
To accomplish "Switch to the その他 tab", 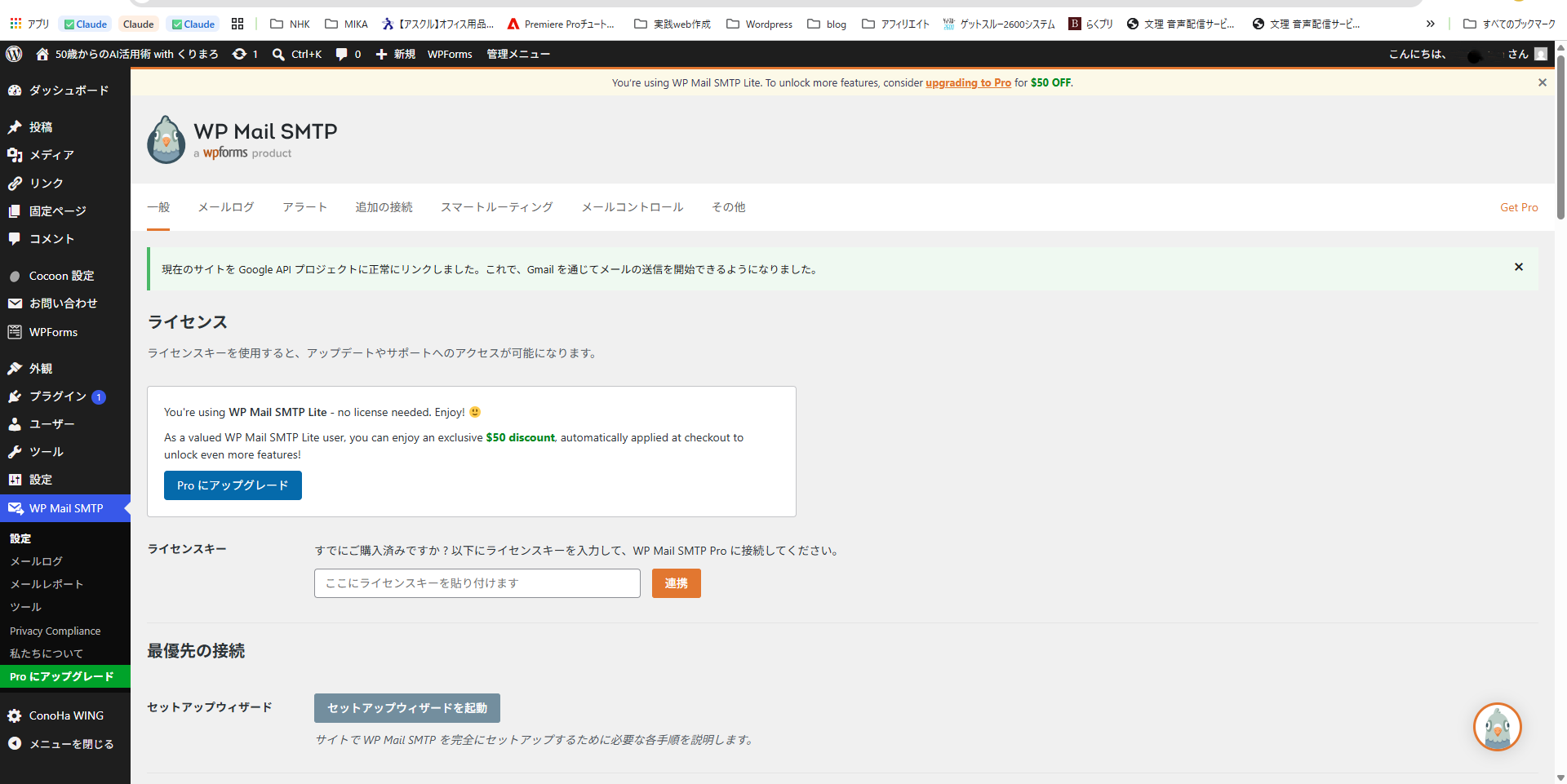I will (729, 207).
